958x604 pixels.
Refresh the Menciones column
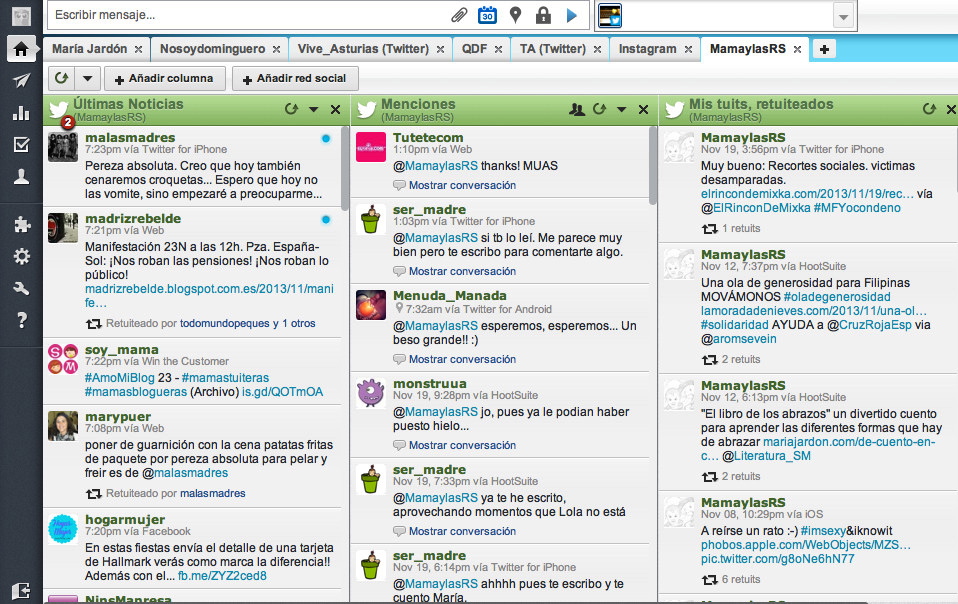point(600,109)
